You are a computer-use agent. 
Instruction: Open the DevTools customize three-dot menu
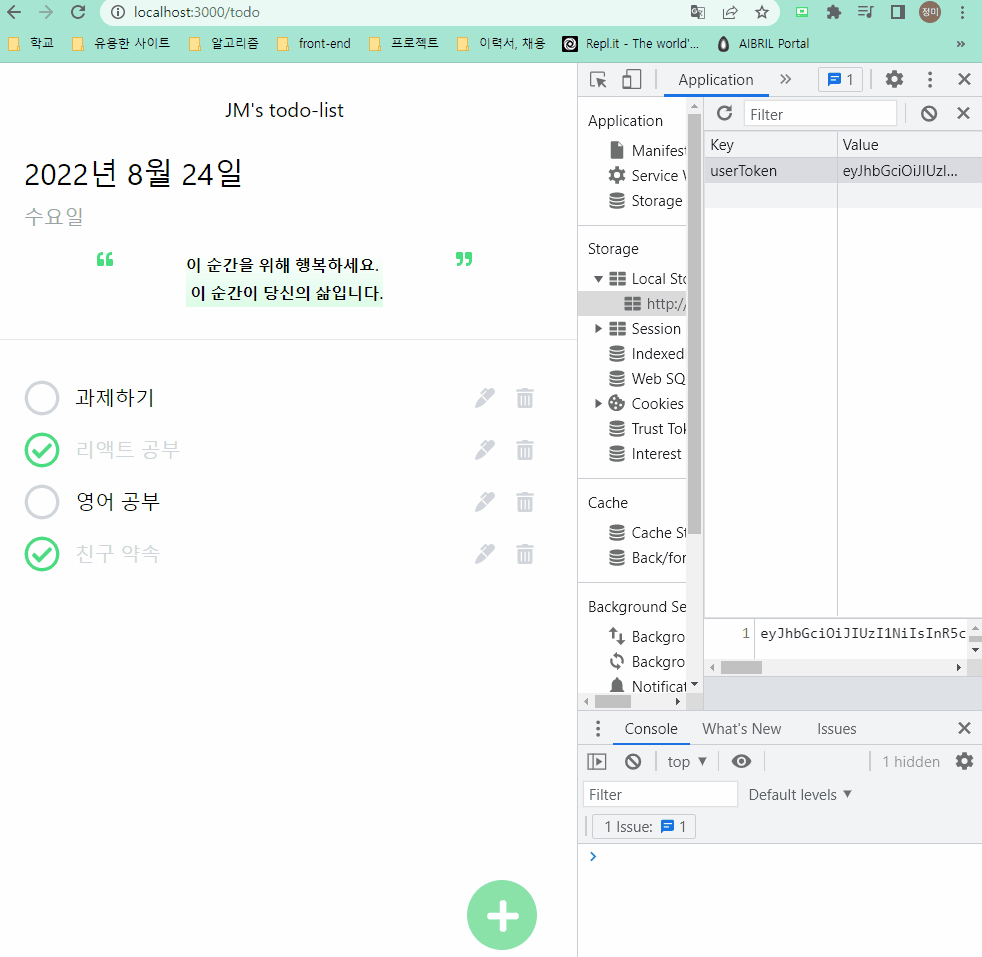[930, 79]
